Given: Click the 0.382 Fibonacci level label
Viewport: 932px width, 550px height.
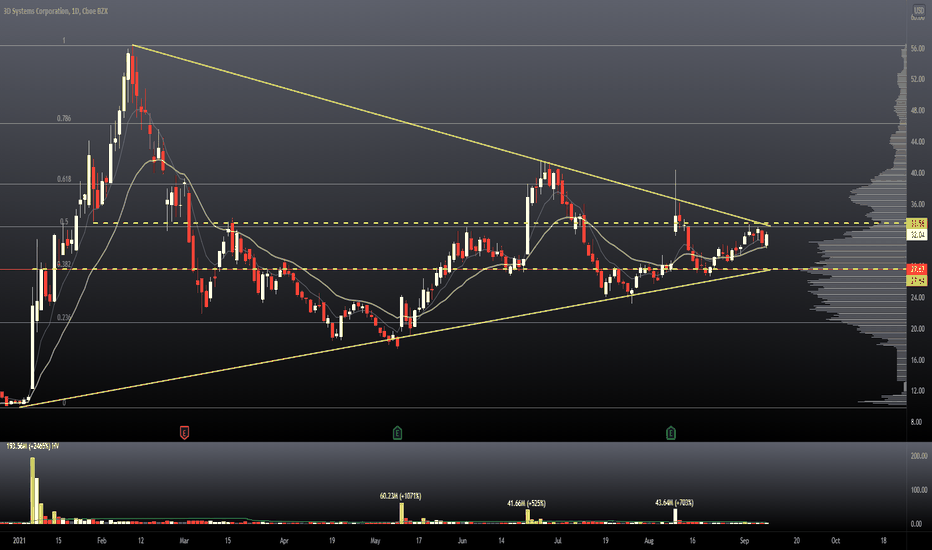Looking at the screenshot, I should click(x=64, y=264).
